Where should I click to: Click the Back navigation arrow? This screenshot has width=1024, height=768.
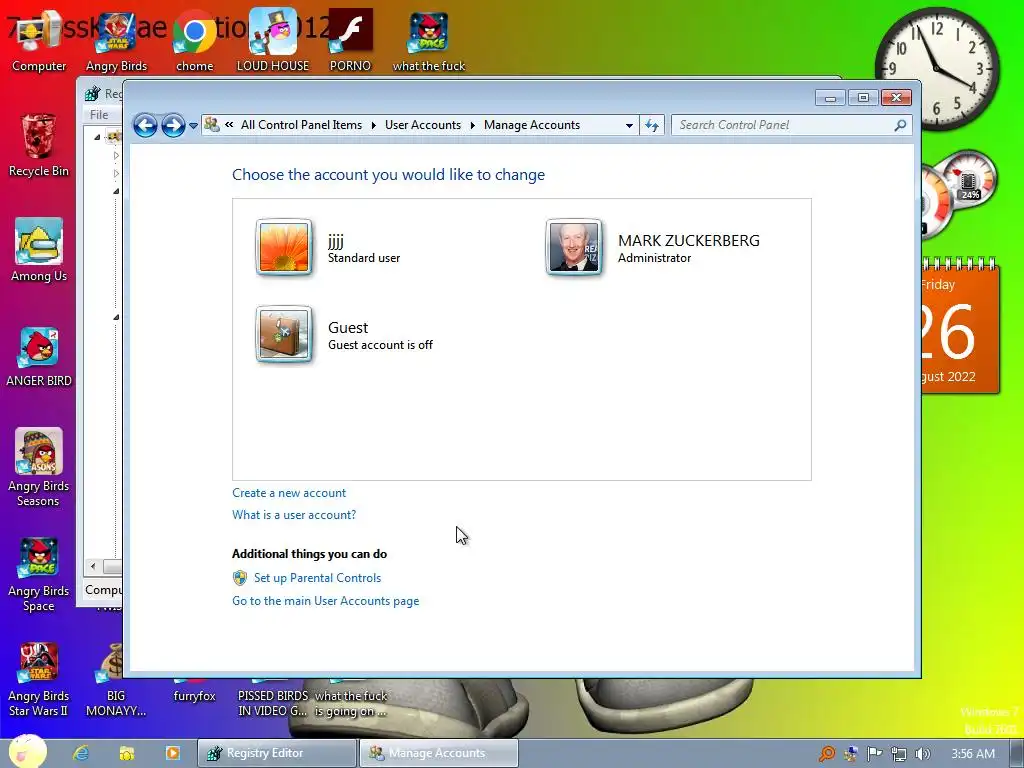(x=145, y=125)
